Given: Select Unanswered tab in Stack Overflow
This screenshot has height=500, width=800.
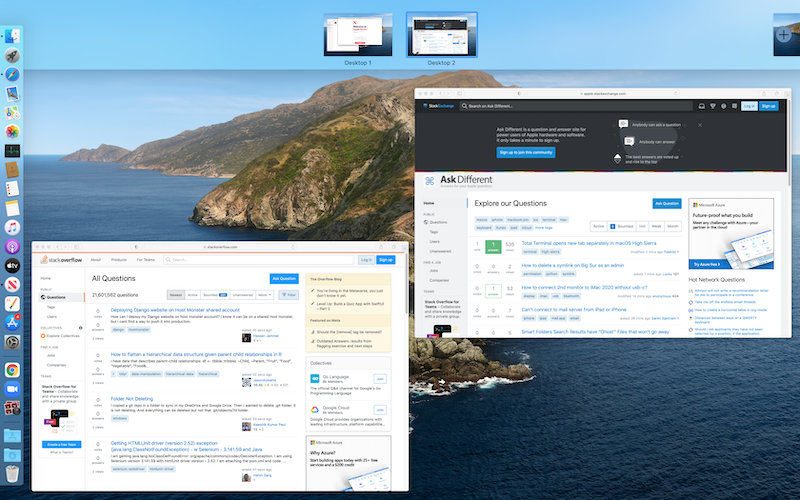Looking at the screenshot, I should (242, 295).
